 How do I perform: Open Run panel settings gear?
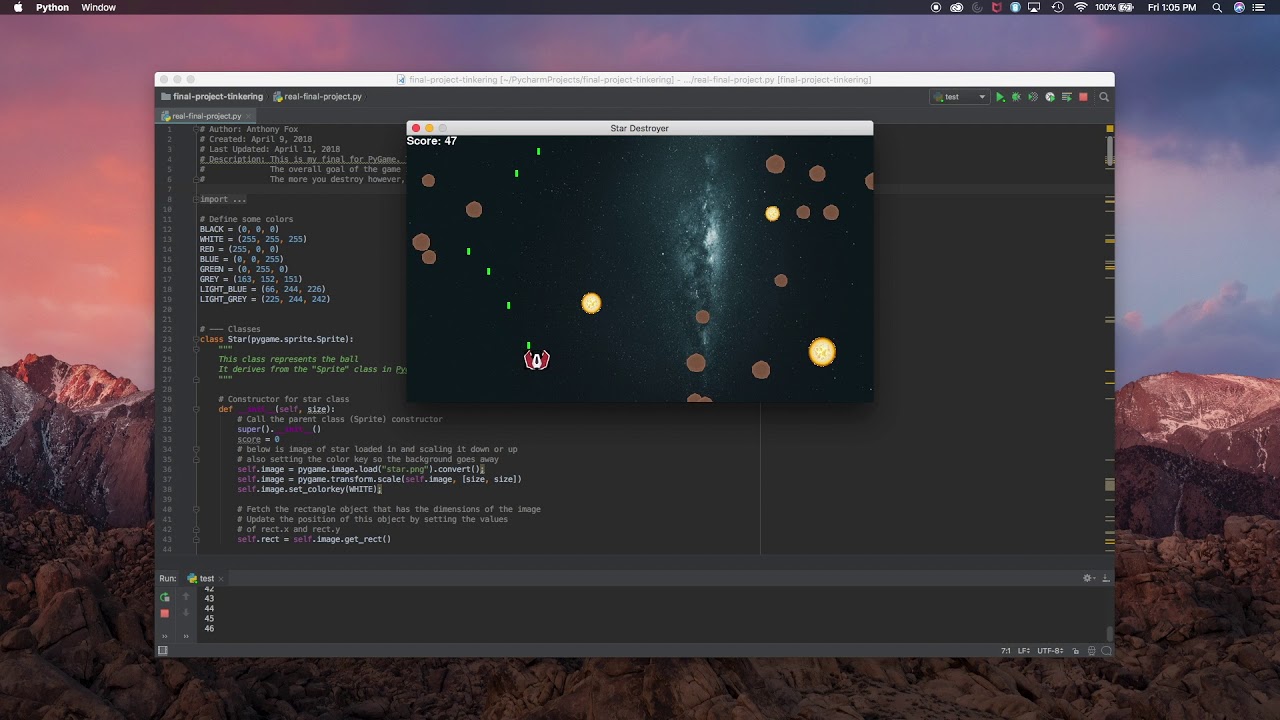tap(1088, 578)
